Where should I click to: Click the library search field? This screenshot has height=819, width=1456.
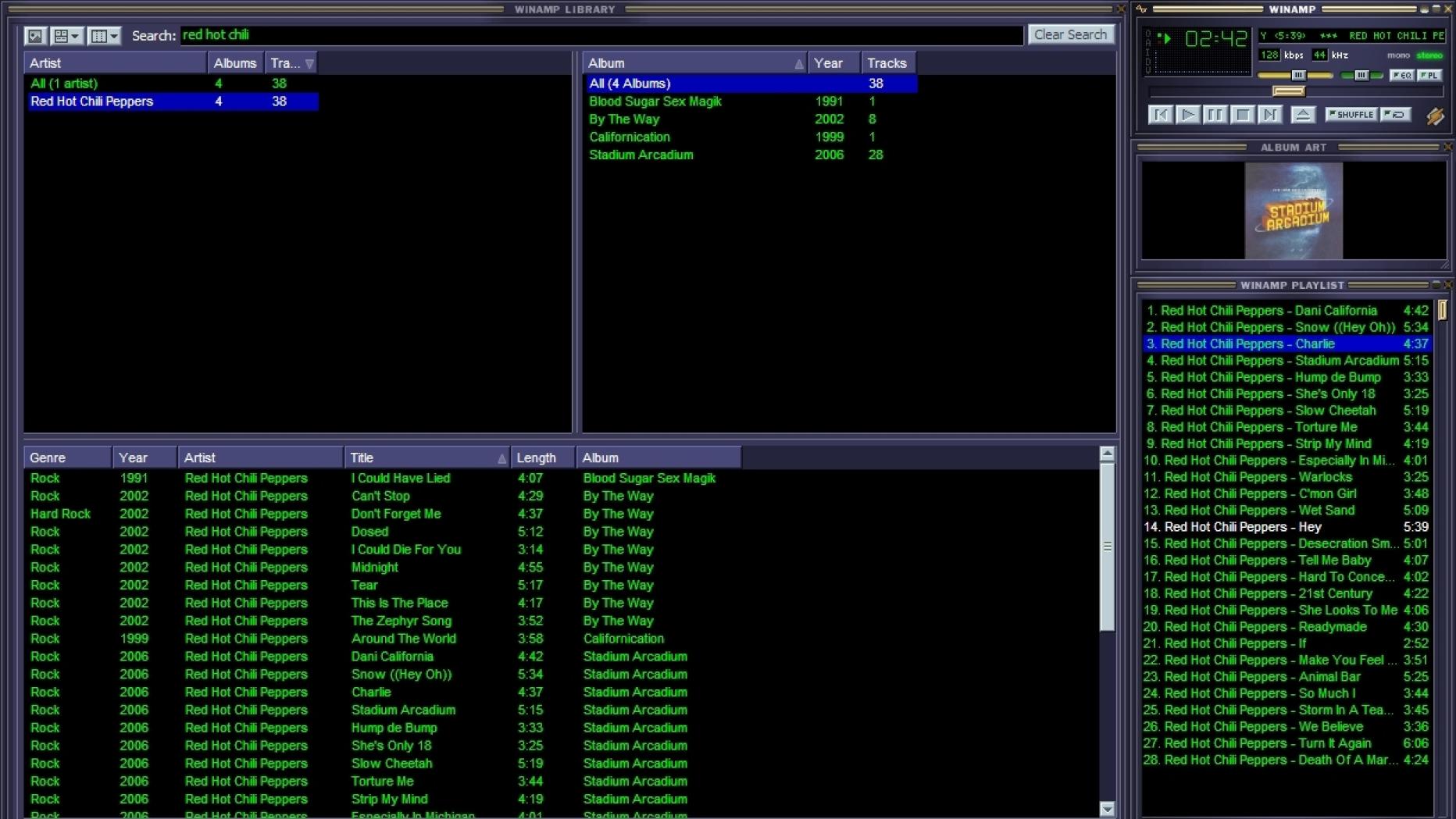tap(601, 35)
